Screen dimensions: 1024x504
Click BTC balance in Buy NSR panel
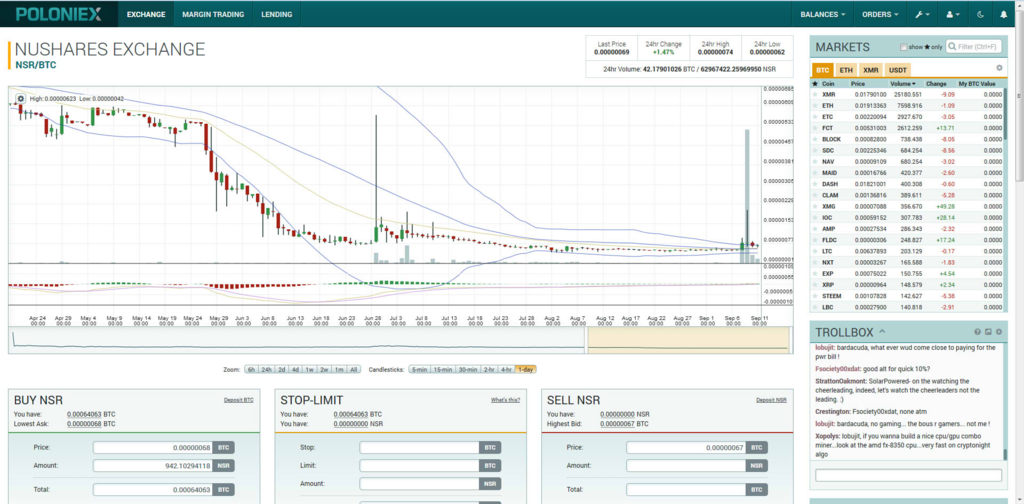click(x=84, y=414)
